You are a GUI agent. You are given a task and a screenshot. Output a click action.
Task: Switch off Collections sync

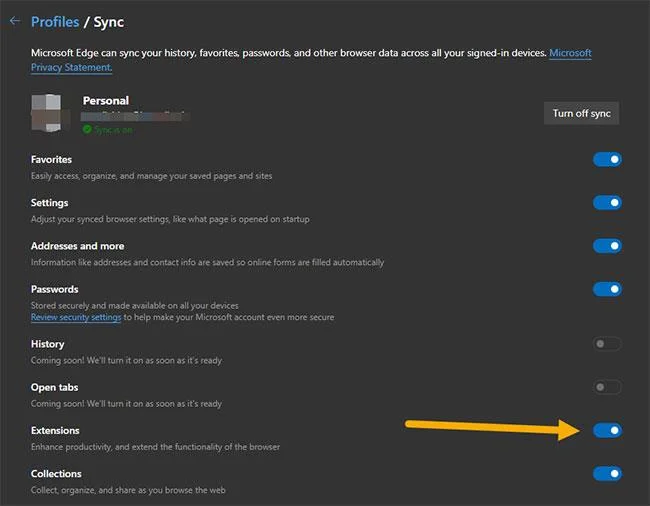tap(607, 473)
